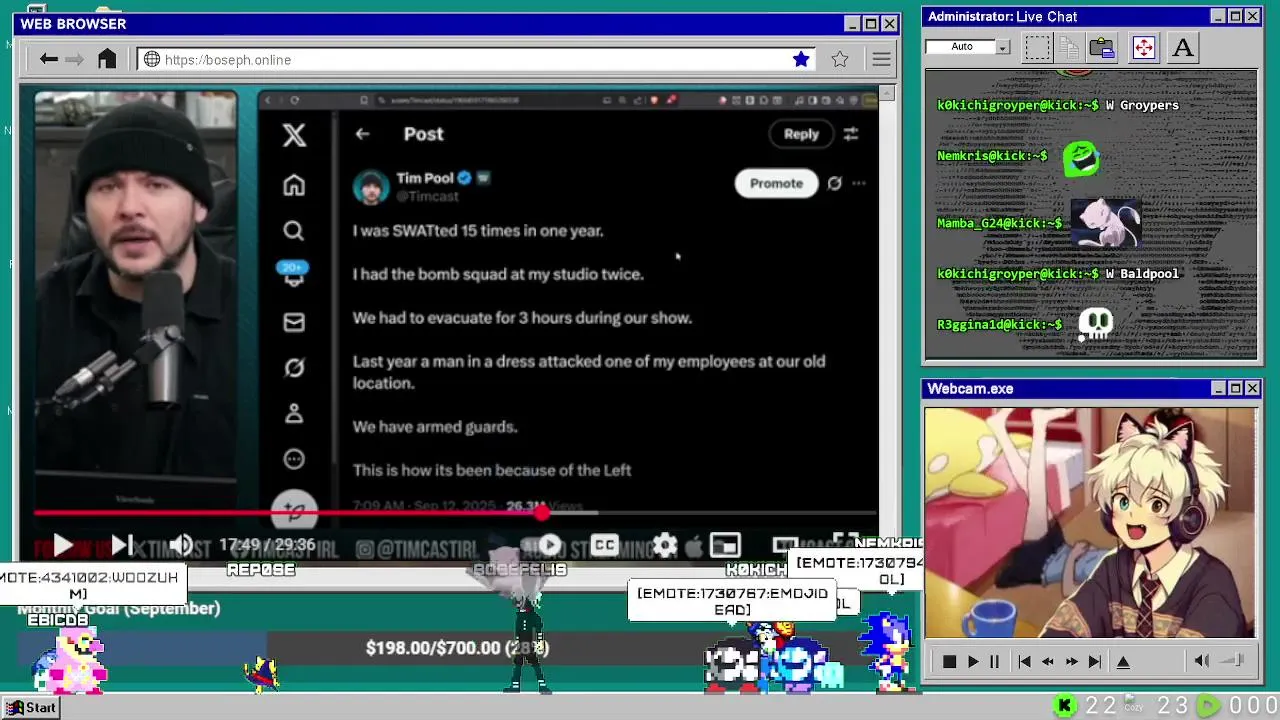Click Nemkris's green emote in chat
Screen dimensions: 1280x720
pos(1082,158)
